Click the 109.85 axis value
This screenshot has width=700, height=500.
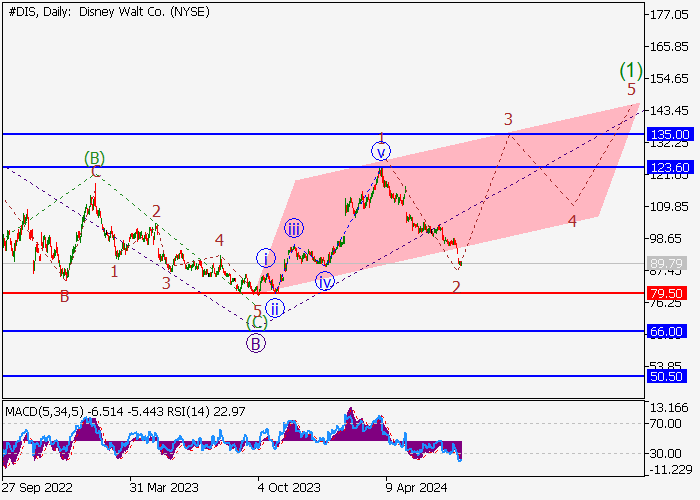(669, 207)
